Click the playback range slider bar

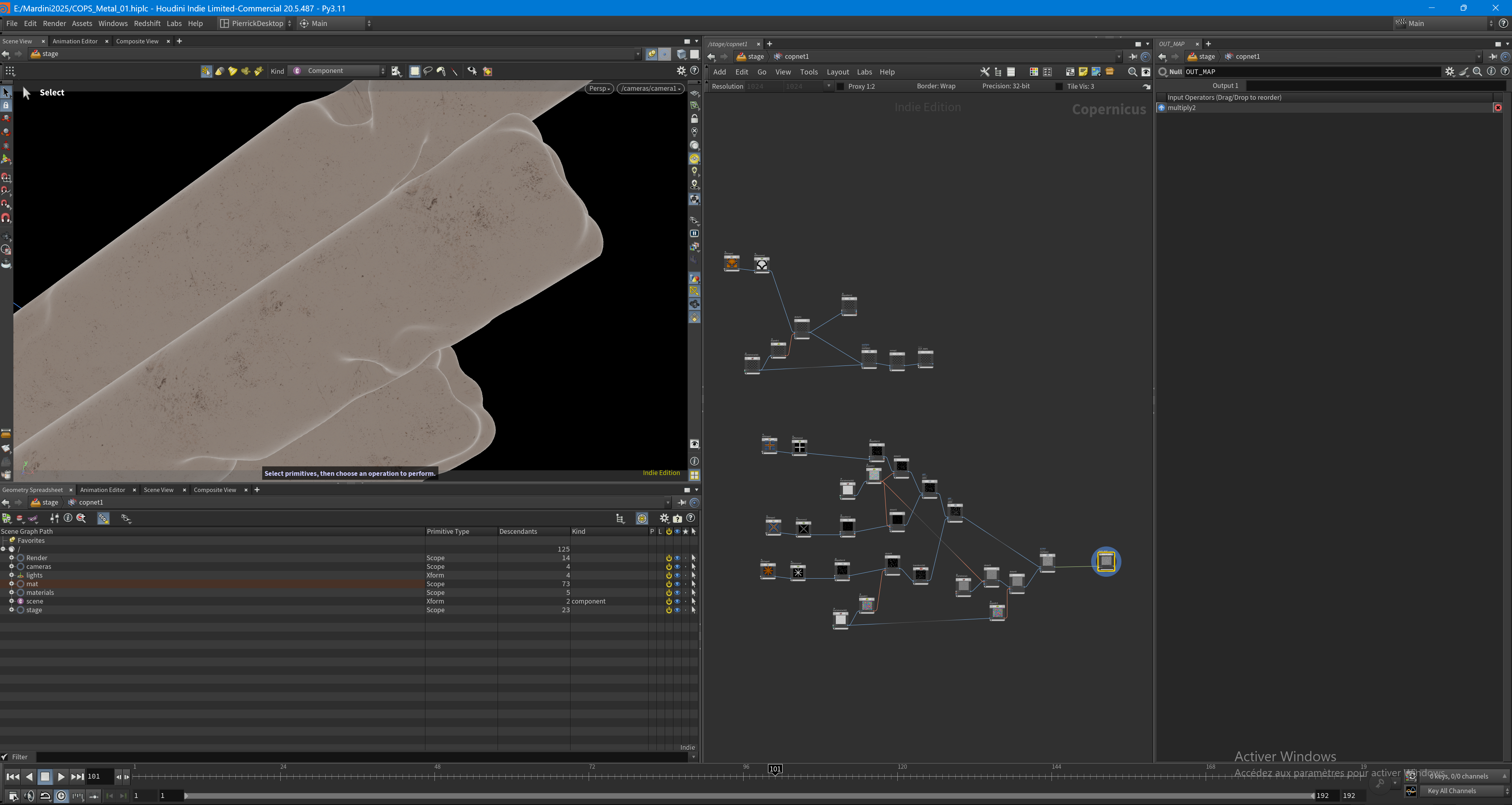749,796
